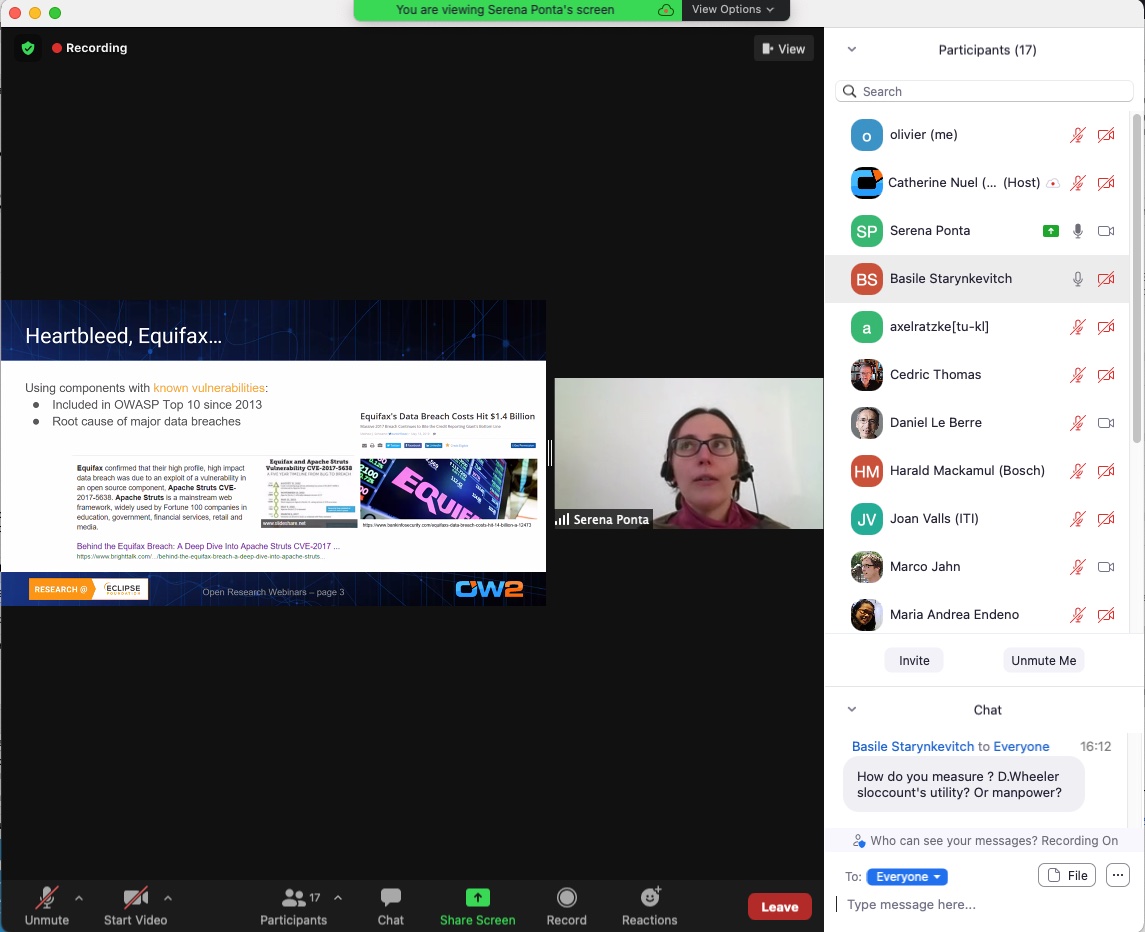Click the camera icon for Marco Jahn
The width and height of the screenshot is (1145, 932).
coord(1106,567)
